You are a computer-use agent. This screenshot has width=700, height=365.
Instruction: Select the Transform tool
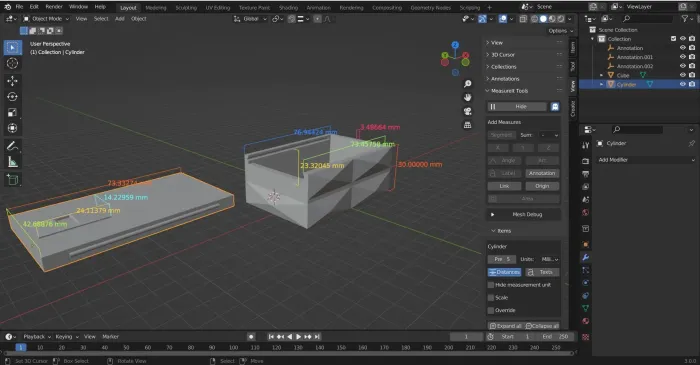pos(12,128)
